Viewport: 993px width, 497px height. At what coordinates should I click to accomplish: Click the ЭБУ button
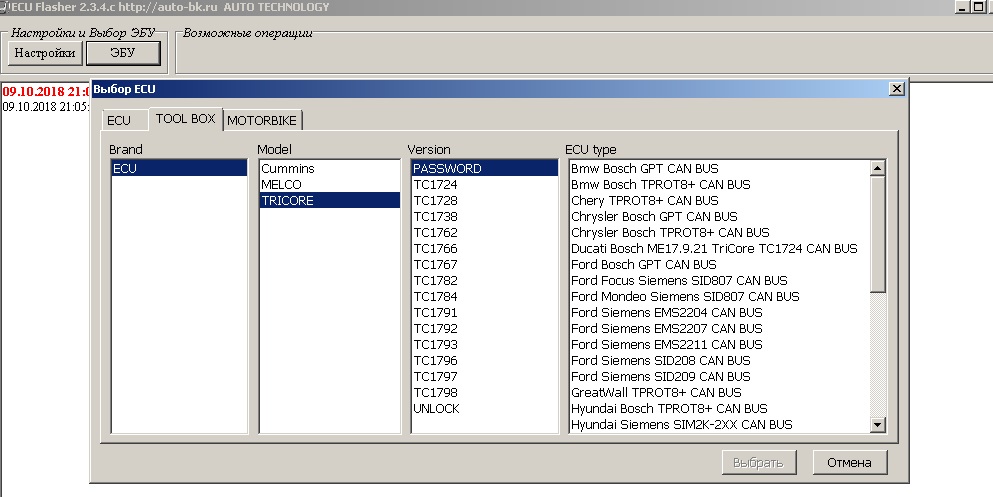pyautogui.click(x=123, y=53)
